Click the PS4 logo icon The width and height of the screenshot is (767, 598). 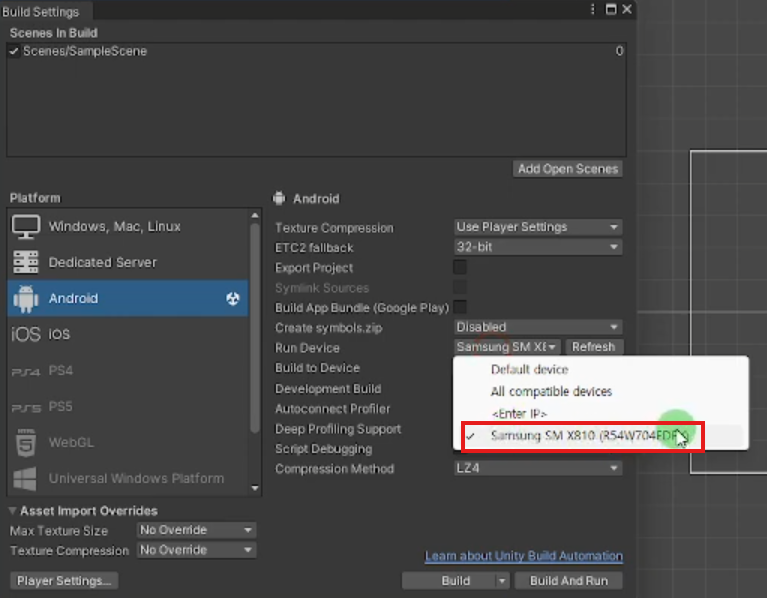pyautogui.click(x=25, y=372)
